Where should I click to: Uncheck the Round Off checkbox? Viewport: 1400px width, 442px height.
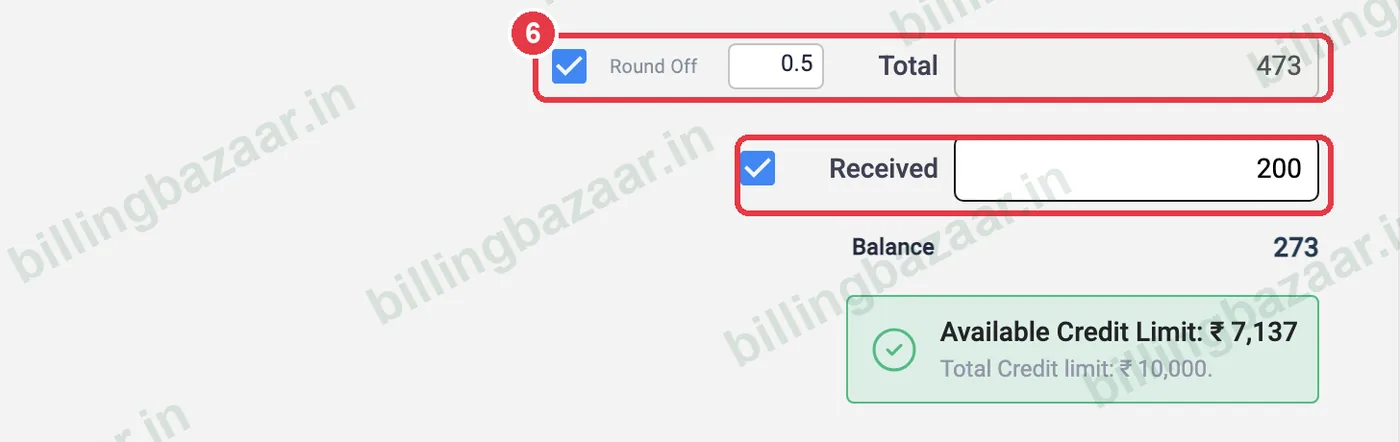(x=569, y=67)
